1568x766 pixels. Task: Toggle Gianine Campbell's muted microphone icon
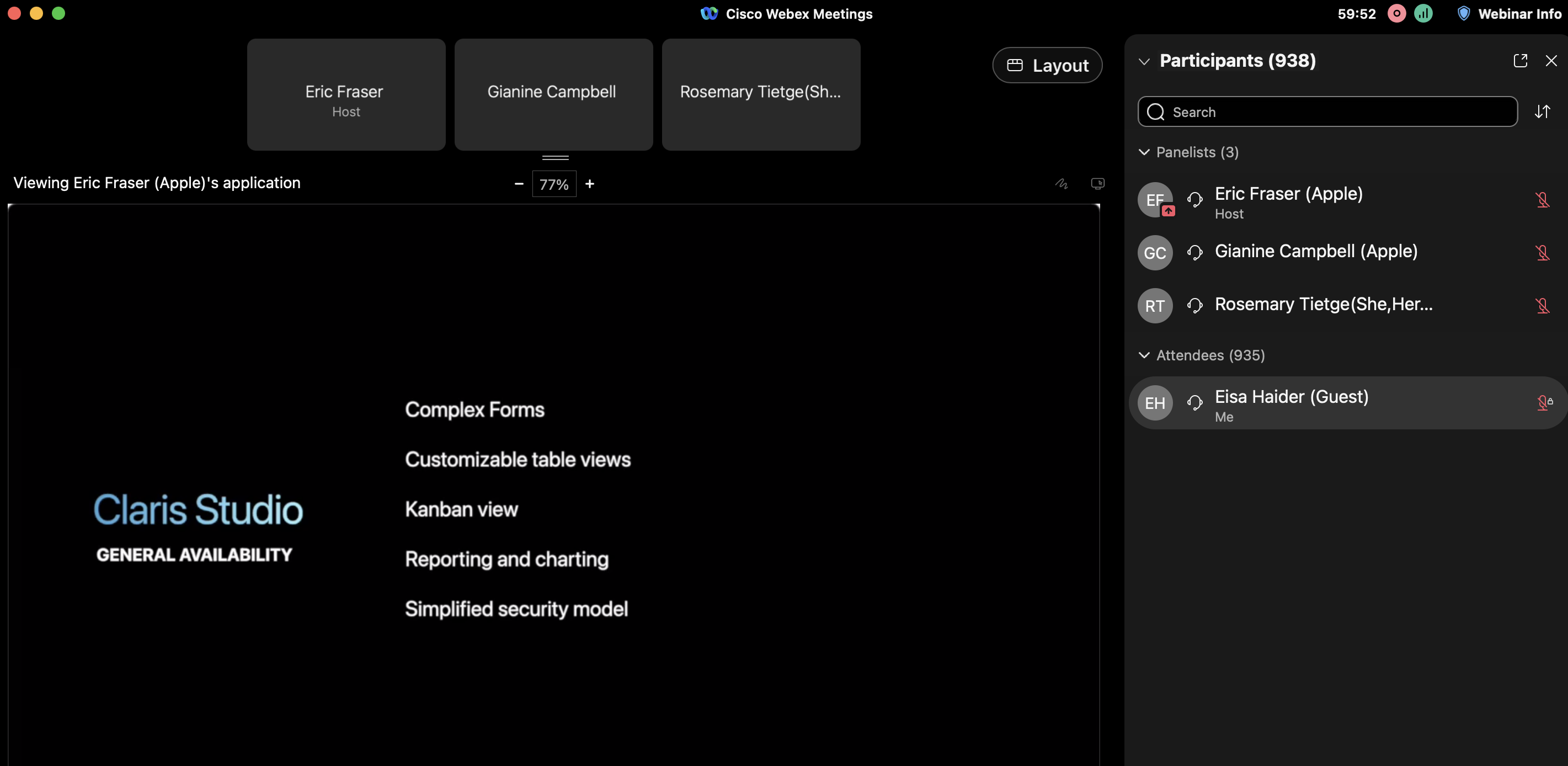[x=1542, y=252]
